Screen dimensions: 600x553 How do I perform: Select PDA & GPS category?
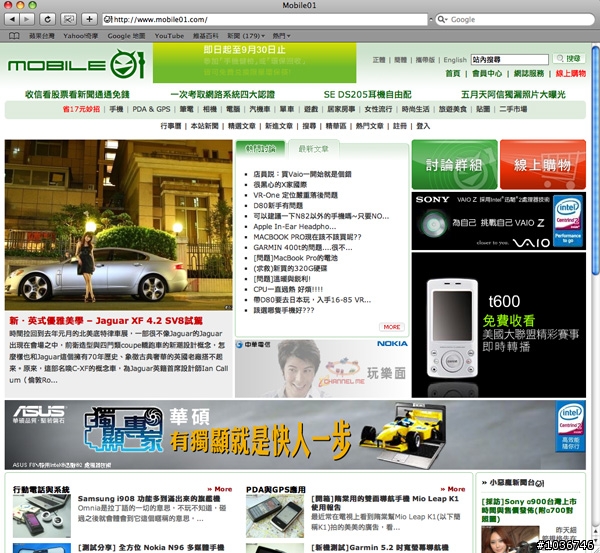[x=151, y=109]
